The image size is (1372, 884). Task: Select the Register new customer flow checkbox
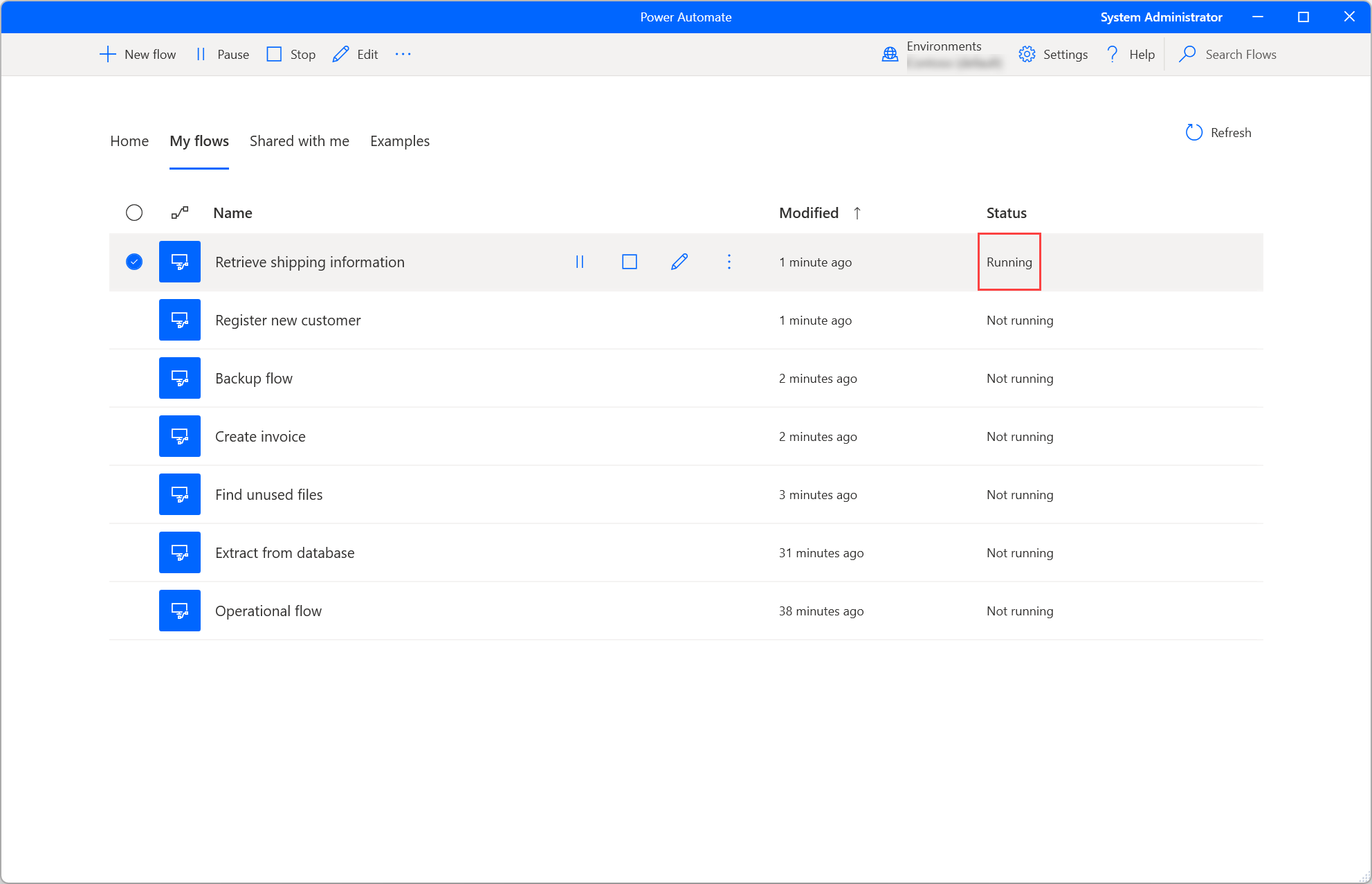tap(135, 320)
